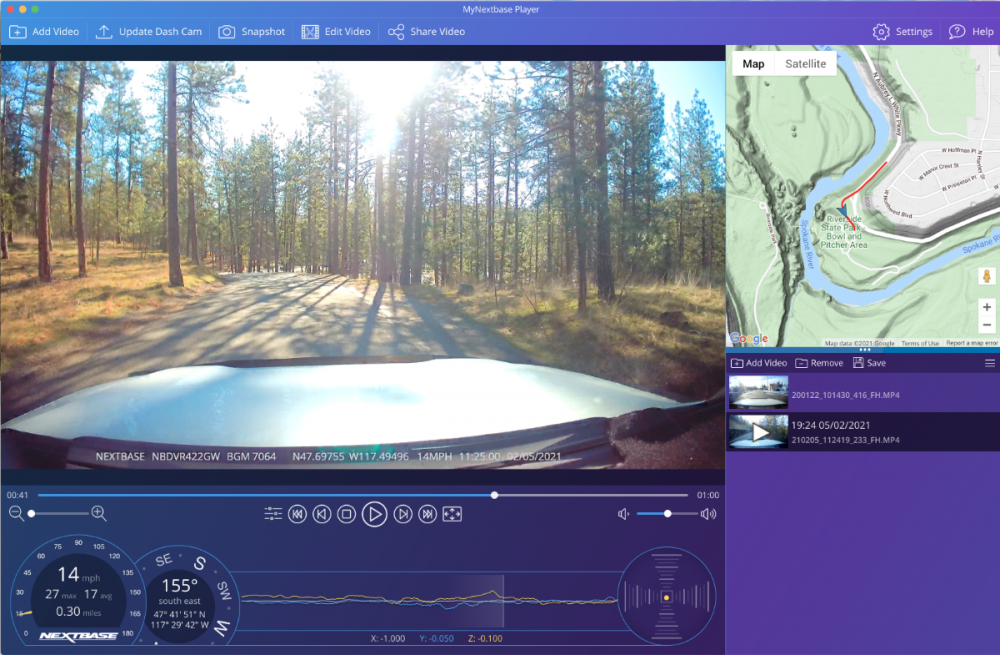
Task: Remove the selected video from playlist
Action: (x=818, y=363)
